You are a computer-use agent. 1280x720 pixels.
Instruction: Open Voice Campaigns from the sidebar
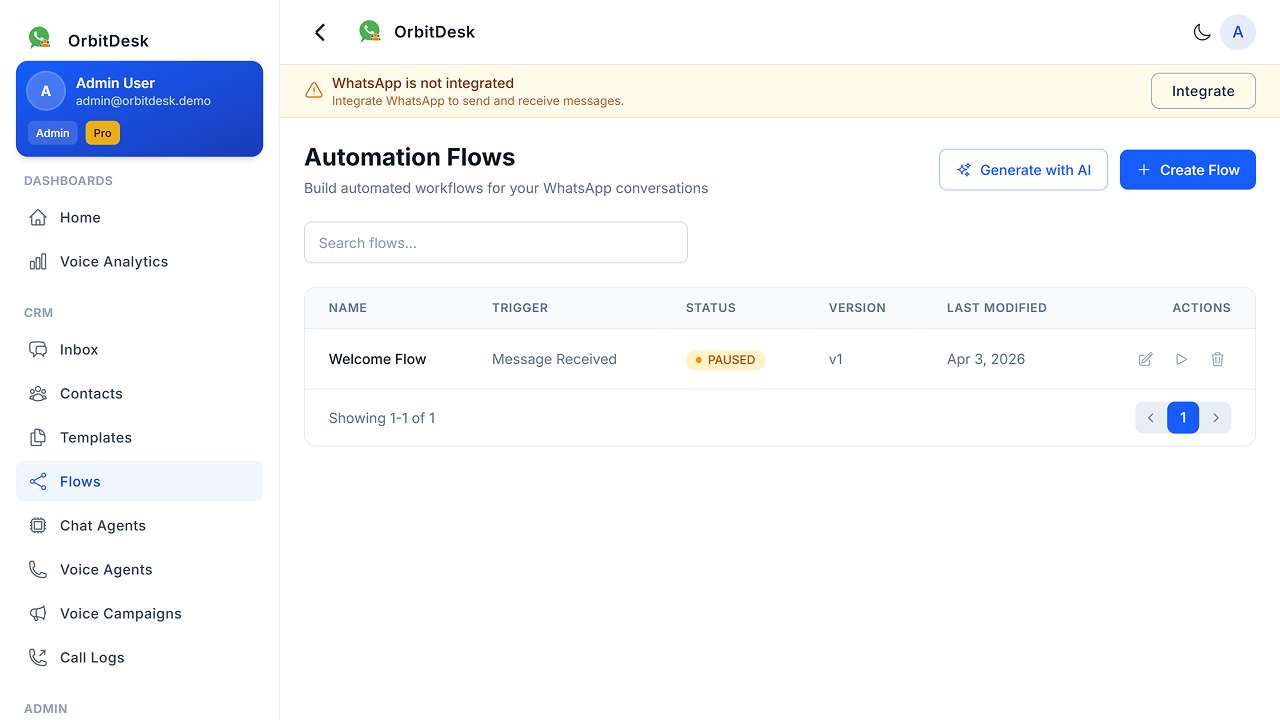pyautogui.click(x=121, y=614)
